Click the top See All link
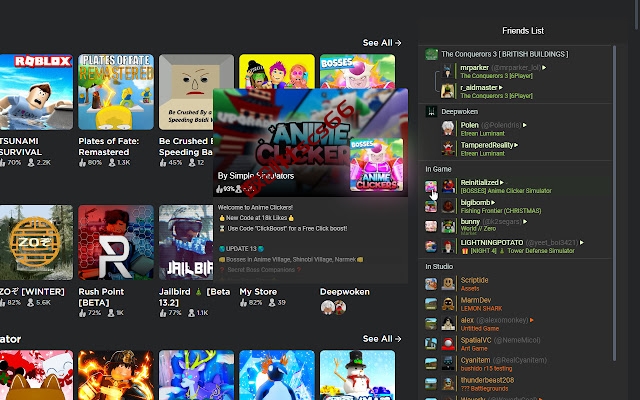 (x=382, y=43)
